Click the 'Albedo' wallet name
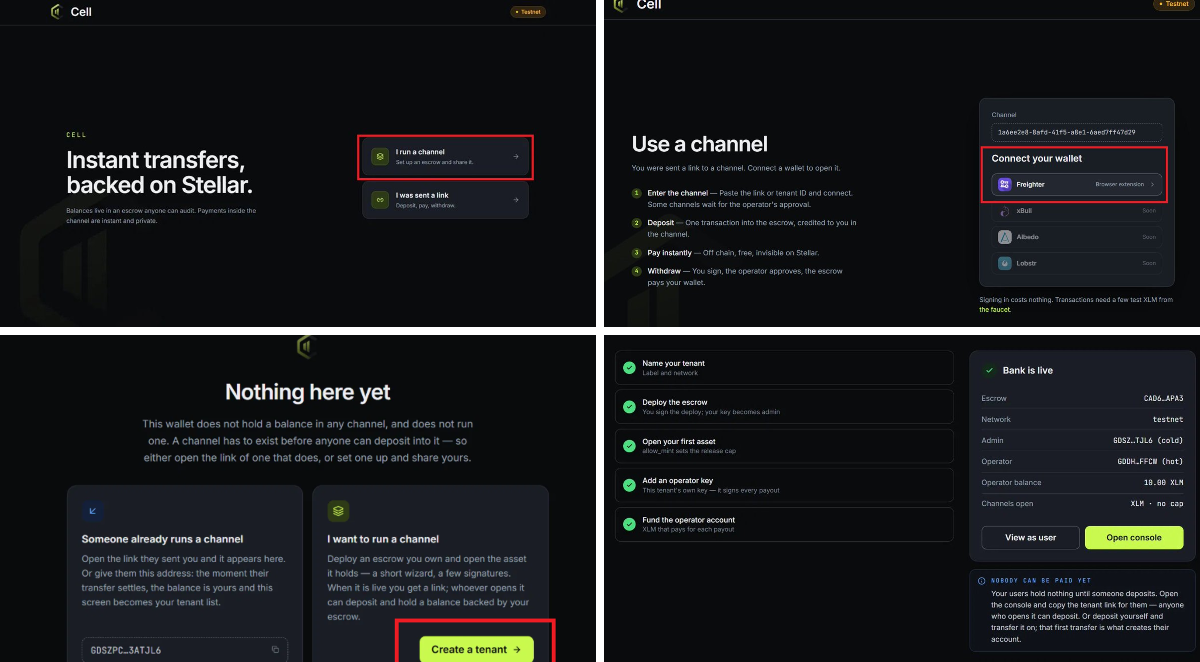This screenshot has width=1200, height=662. point(1028,237)
